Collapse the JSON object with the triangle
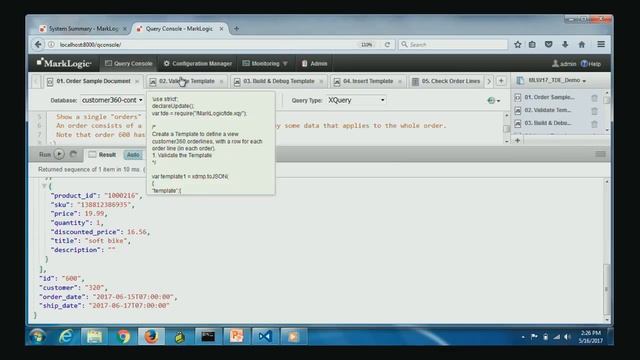This screenshot has height=360, width=640. click(x=44, y=186)
